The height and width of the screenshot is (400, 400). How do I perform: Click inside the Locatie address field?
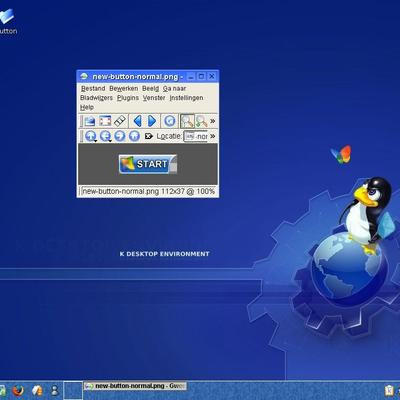[x=196, y=136]
